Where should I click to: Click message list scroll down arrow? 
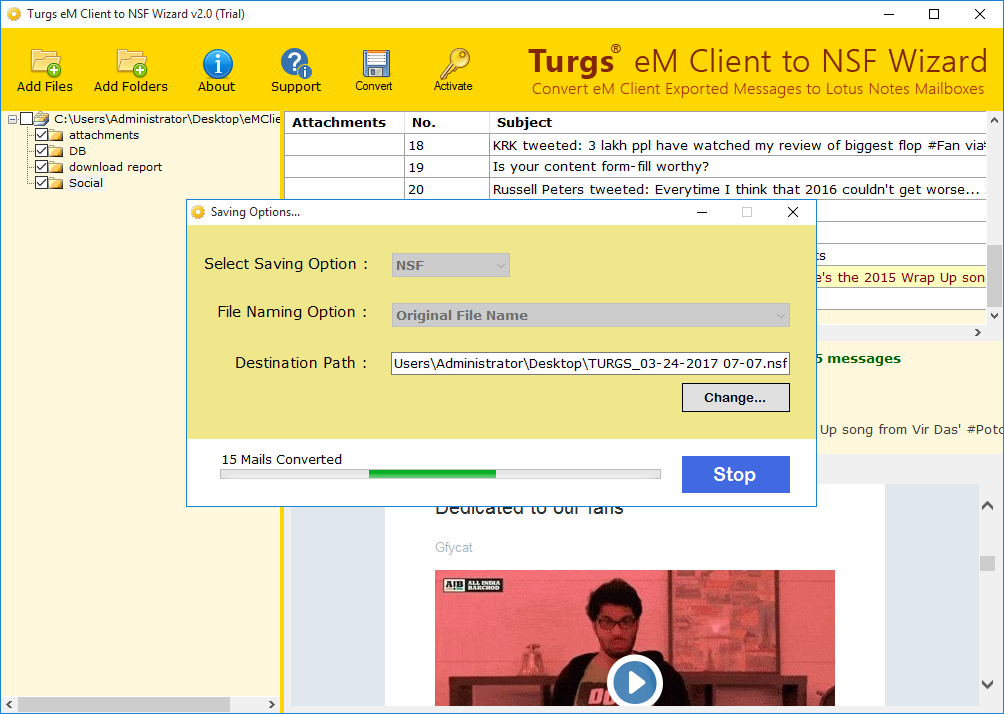(x=994, y=315)
